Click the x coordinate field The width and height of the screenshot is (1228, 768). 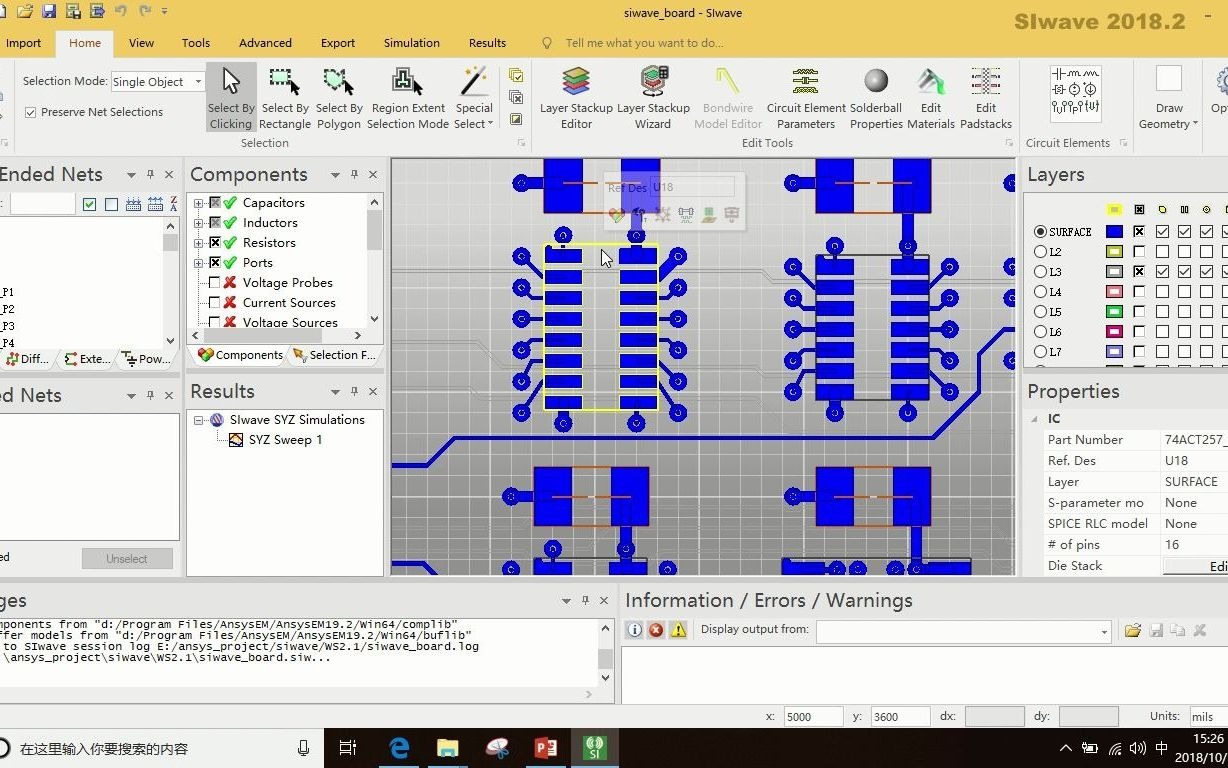pyautogui.click(x=812, y=716)
